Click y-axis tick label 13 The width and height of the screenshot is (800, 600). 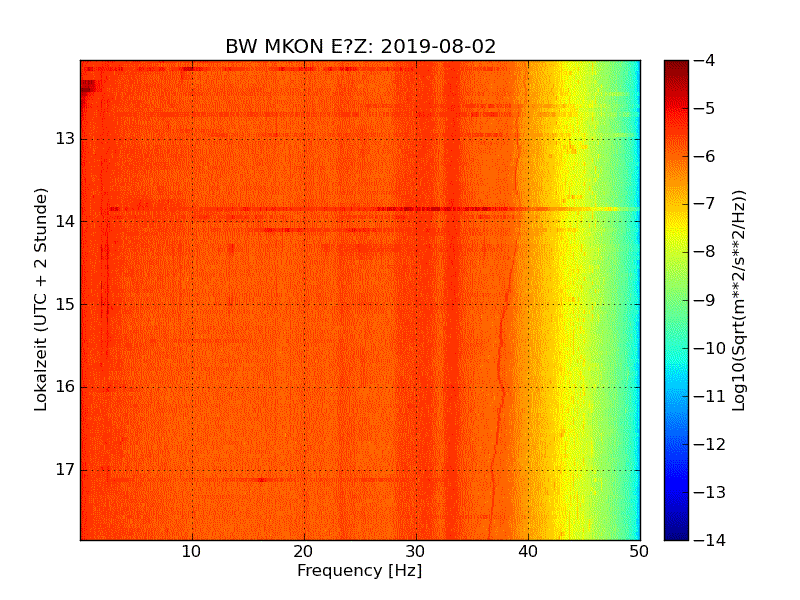(x=65, y=139)
